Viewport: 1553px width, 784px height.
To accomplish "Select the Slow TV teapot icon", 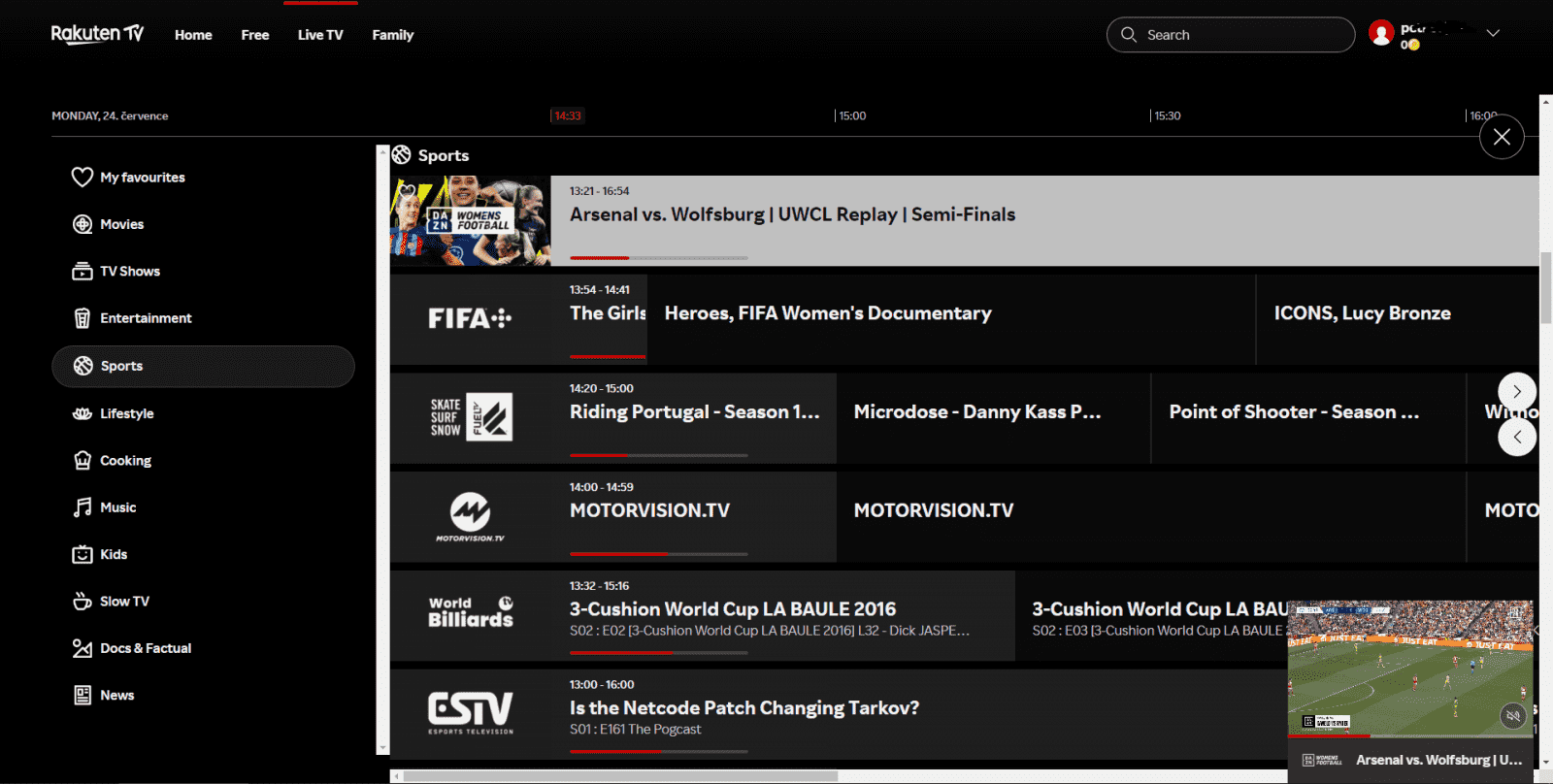I will pyautogui.click(x=83, y=602).
